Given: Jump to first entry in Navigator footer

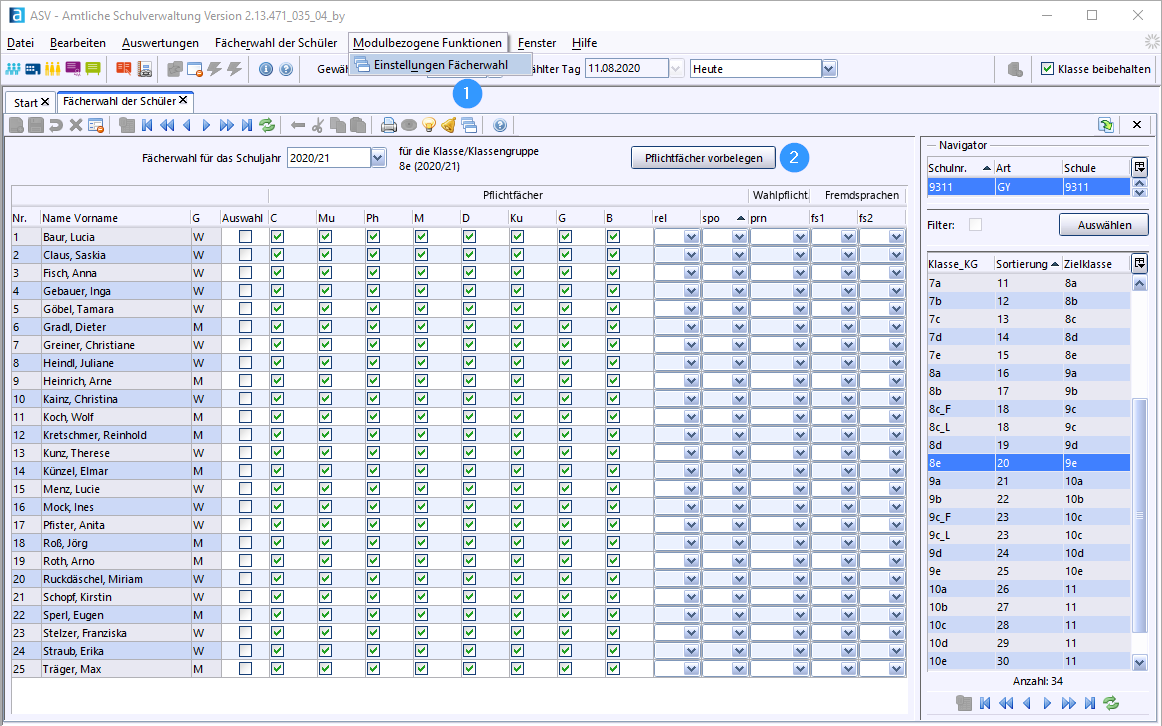Looking at the screenshot, I should point(985,703).
